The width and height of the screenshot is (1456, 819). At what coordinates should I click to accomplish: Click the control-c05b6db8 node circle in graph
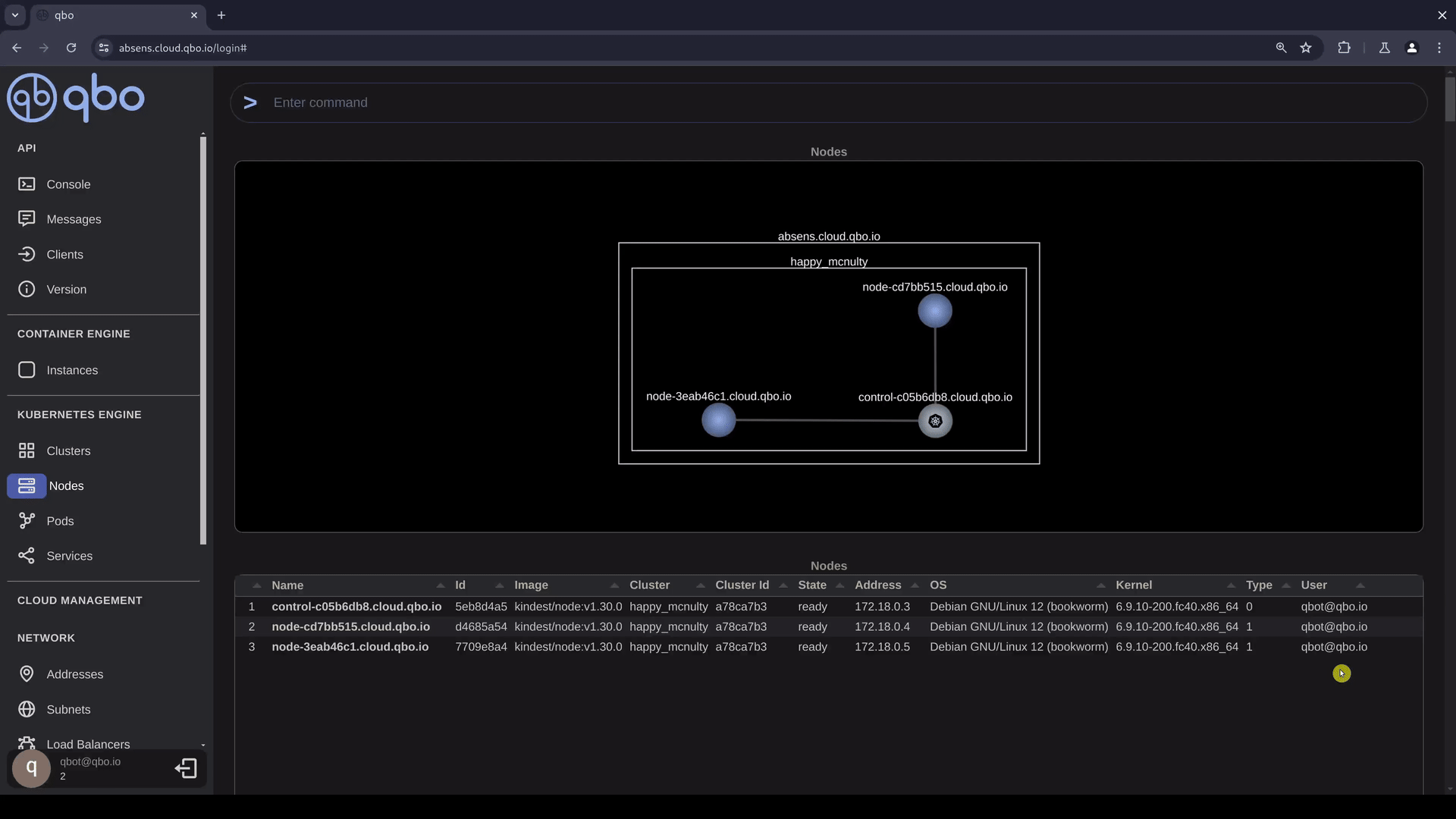pos(935,422)
